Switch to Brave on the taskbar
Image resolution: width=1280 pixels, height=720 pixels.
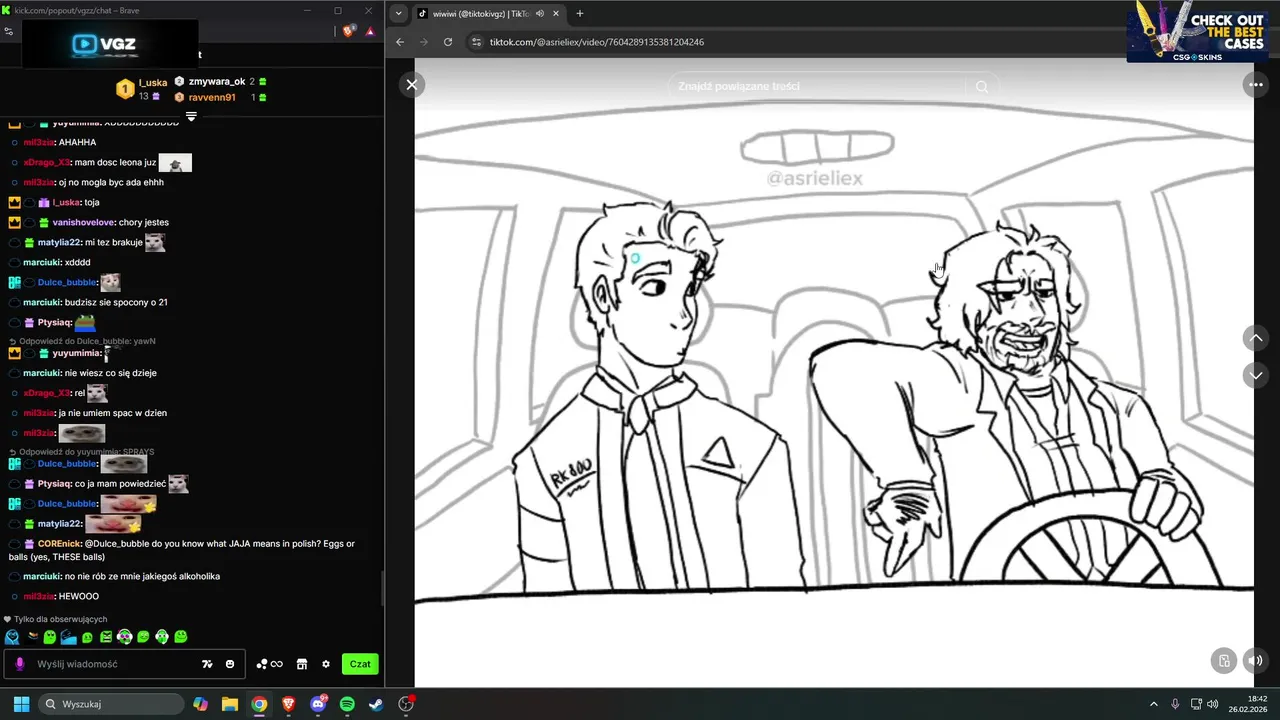coord(288,704)
